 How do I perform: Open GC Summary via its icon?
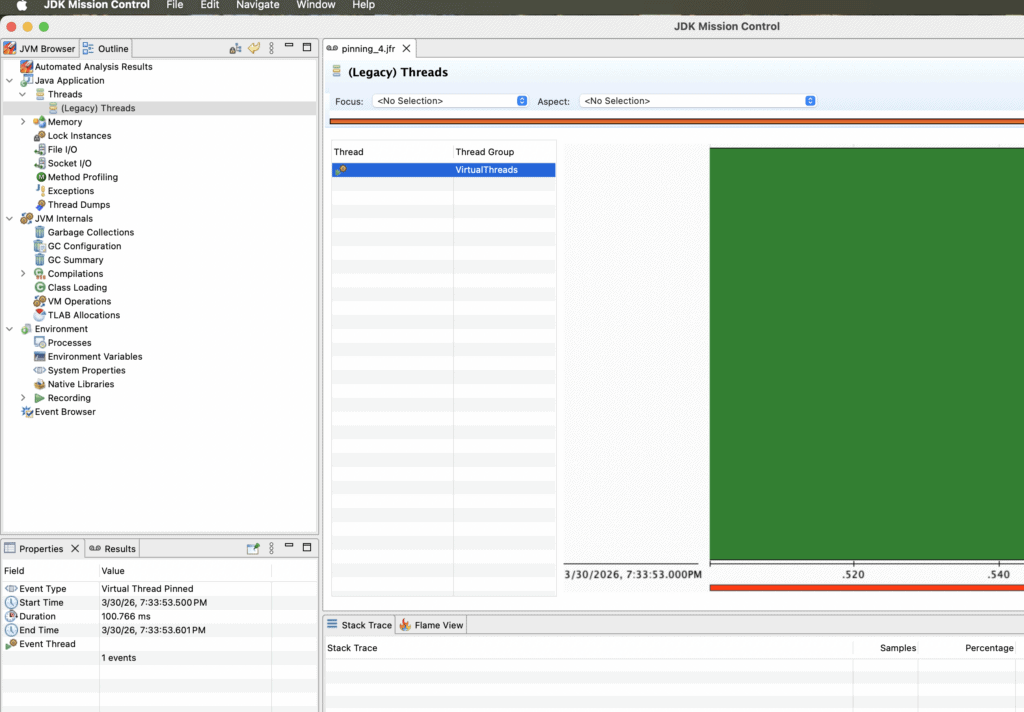click(40, 260)
